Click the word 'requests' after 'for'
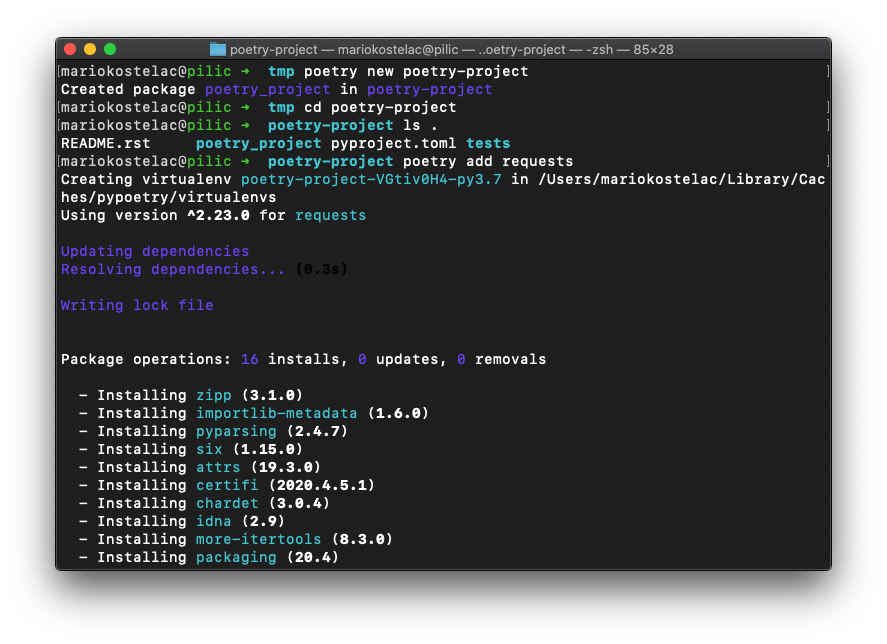 point(330,216)
